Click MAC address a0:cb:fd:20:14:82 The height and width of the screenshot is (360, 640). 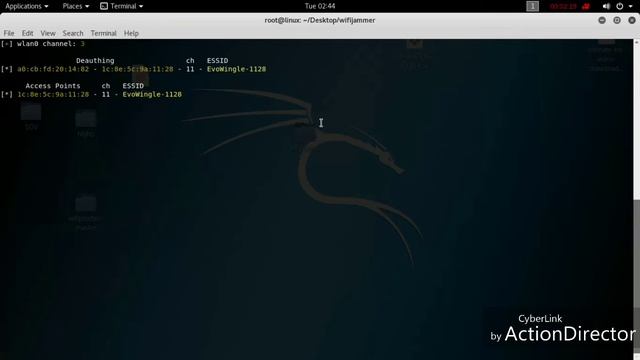point(53,69)
